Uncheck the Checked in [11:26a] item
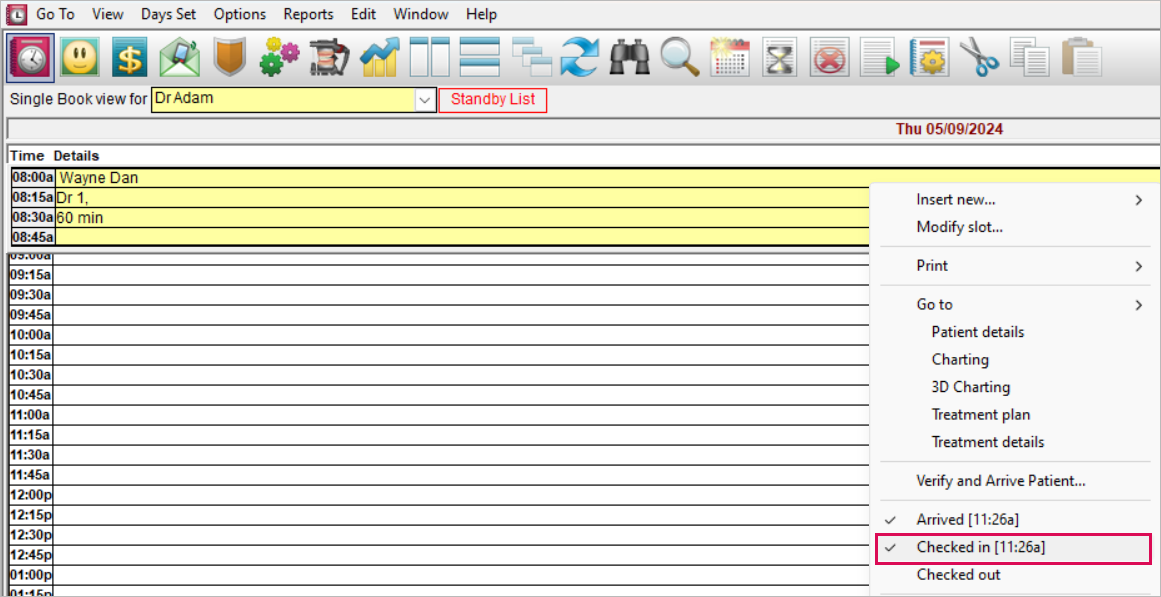The width and height of the screenshot is (1161, 597). click(x=980, y=548)
